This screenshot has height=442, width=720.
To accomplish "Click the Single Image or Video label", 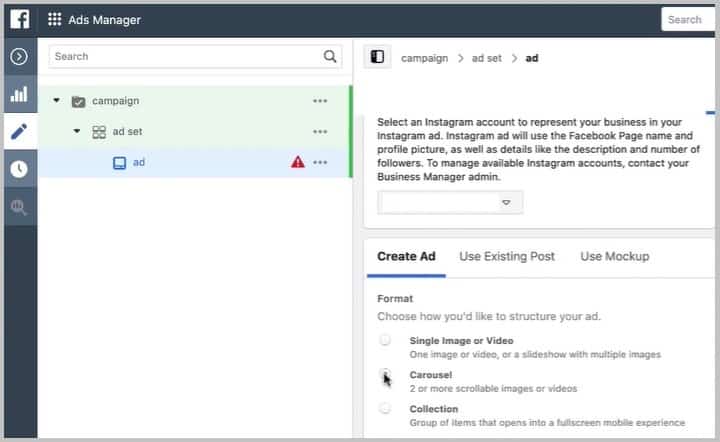I will coord(461,341).
